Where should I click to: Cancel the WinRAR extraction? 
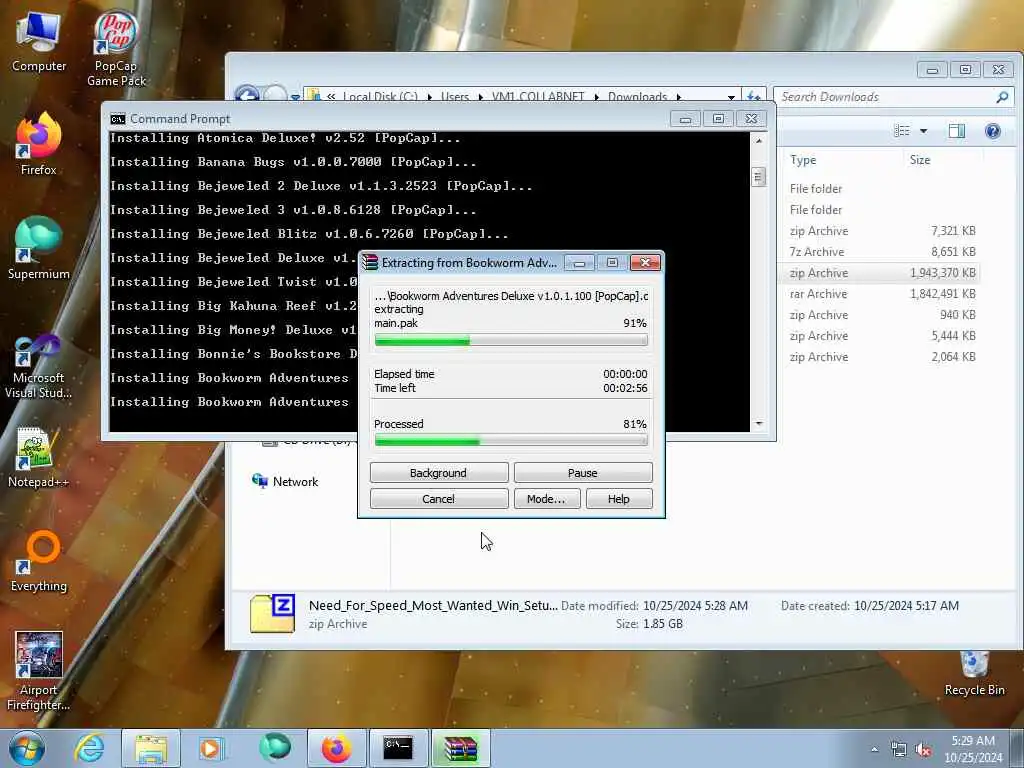click(x=439, y=499)
